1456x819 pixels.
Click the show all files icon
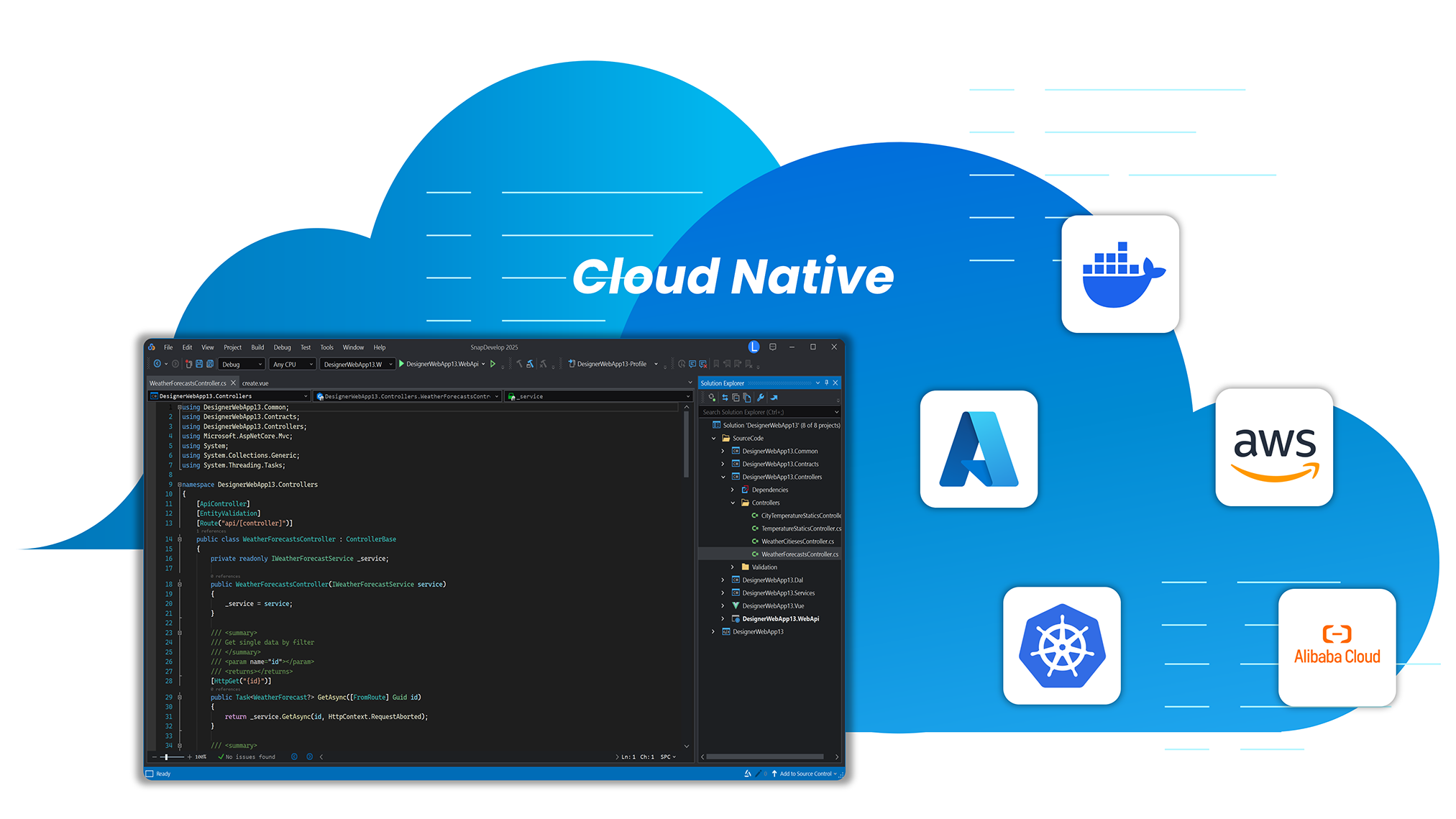point(747,397)
